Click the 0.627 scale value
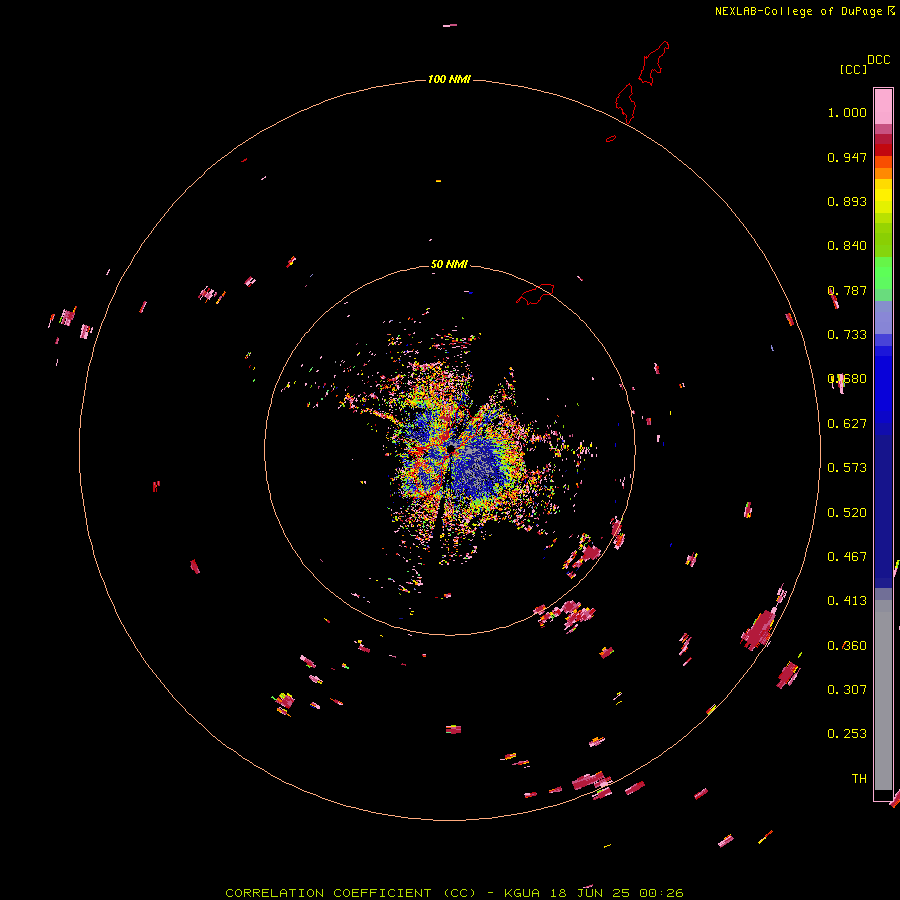The image size is (900, 900). coord(847,424)
